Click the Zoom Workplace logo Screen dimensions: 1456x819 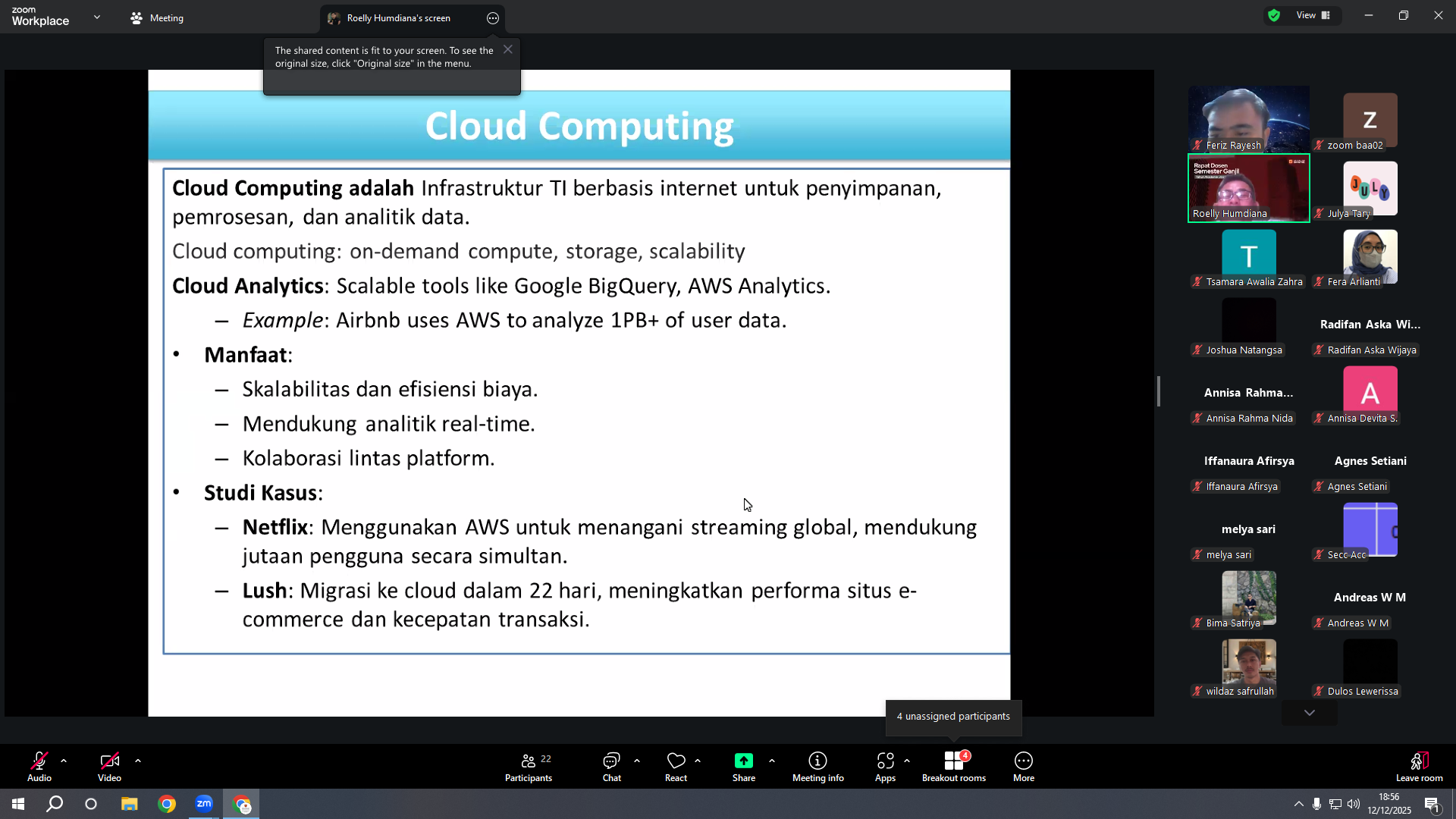pyautogui.click(x=40, y=17)
